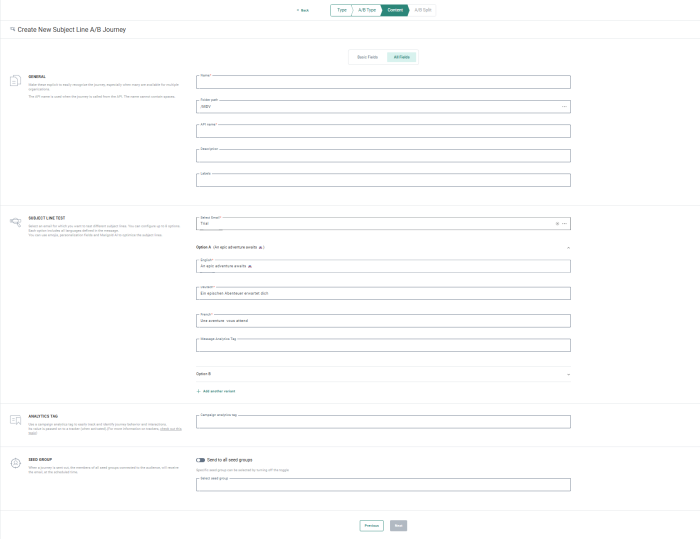700x539 pixels.
Task: Go to the A/B Type wizard step
Action: (367, 10)
